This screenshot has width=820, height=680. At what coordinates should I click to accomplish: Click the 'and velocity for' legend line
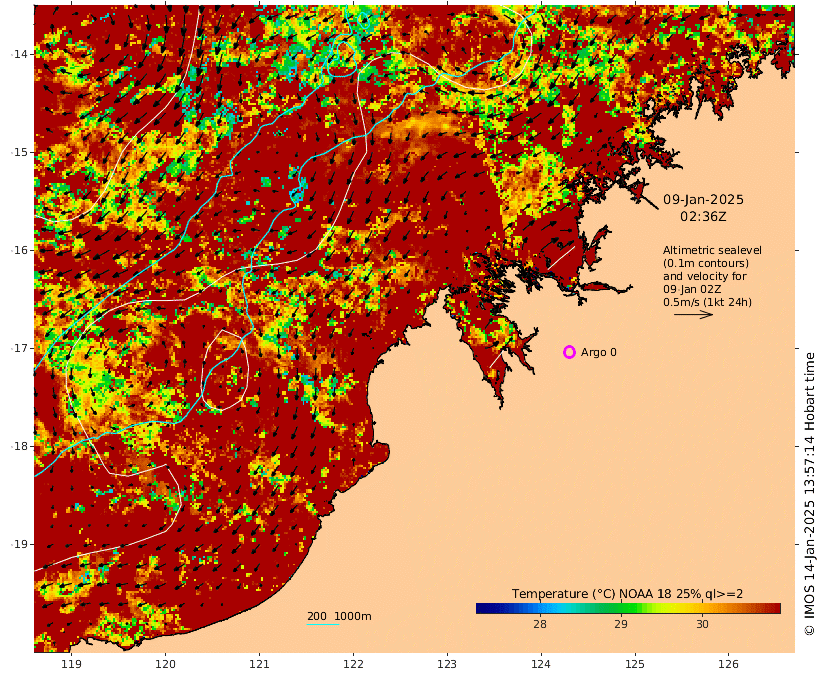click(x=705, y=276)
